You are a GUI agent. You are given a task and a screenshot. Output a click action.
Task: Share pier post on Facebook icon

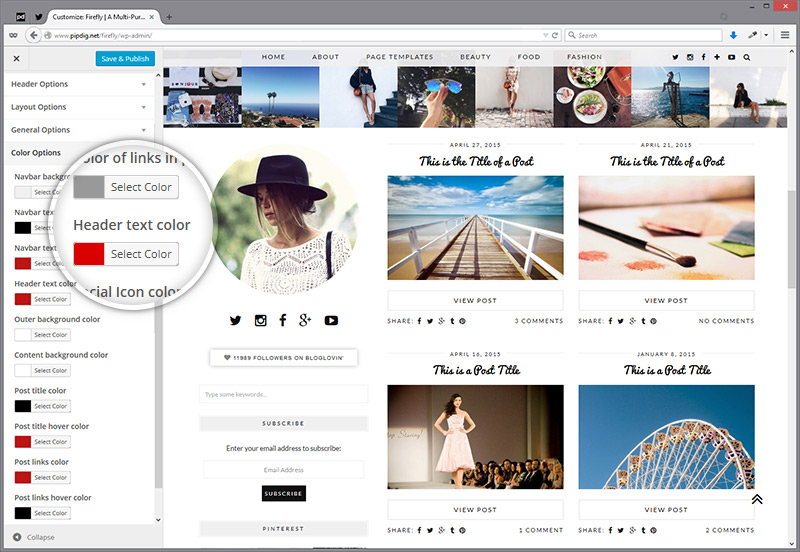click(419, 321)
